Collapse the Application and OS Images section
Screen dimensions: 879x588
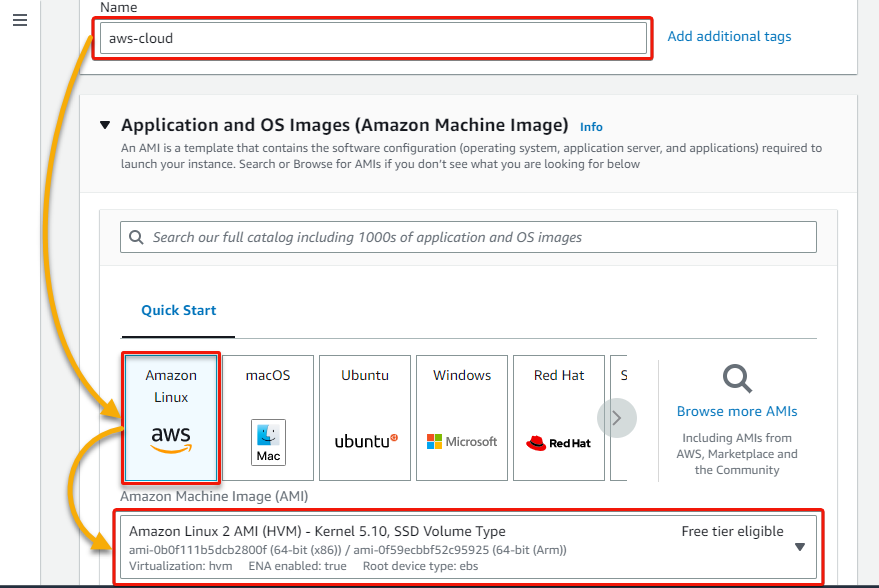point(105,124)
